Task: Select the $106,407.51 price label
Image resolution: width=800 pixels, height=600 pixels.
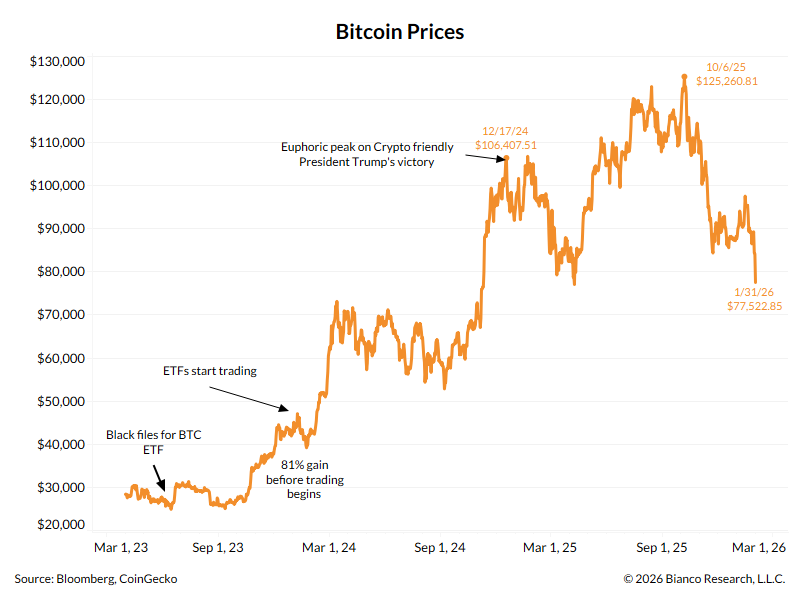Action: coord(506,145)
